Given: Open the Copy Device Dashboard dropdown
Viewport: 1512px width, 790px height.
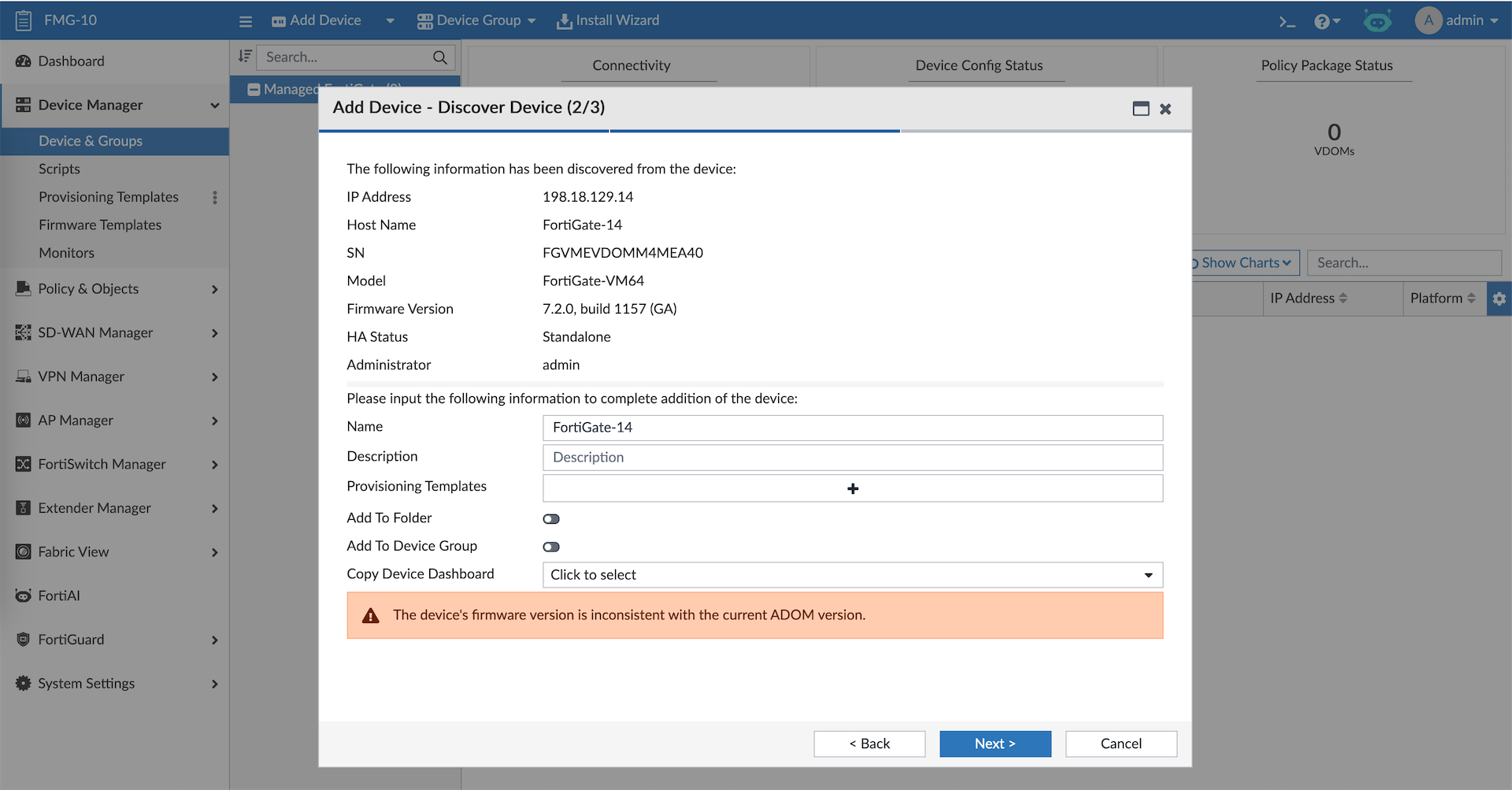Looking at the screenshot, I should tap(852, 575).
